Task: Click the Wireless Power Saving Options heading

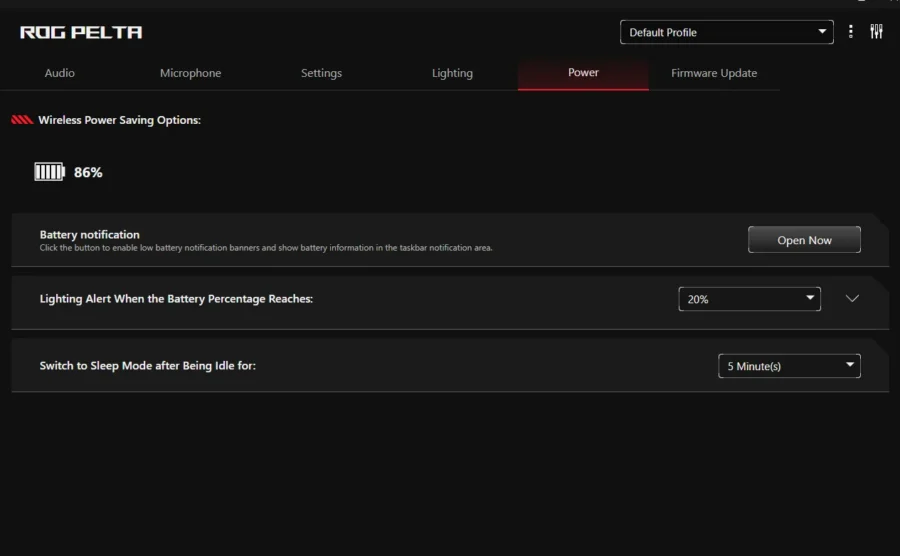Action: [x=119, y=120]
